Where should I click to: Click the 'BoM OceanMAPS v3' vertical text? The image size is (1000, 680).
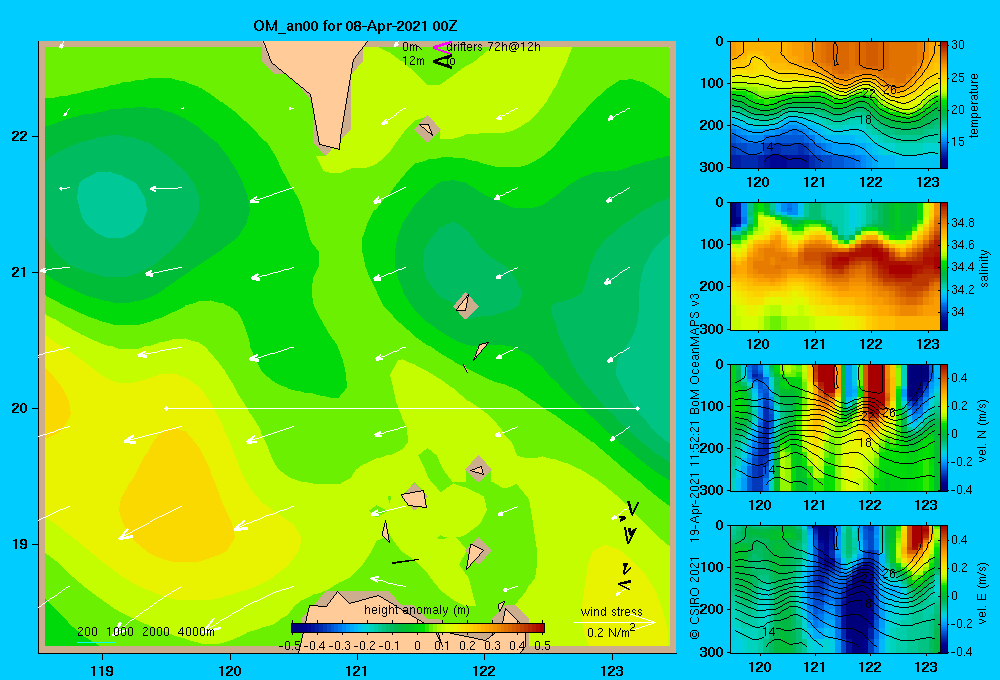click(695, 354)
